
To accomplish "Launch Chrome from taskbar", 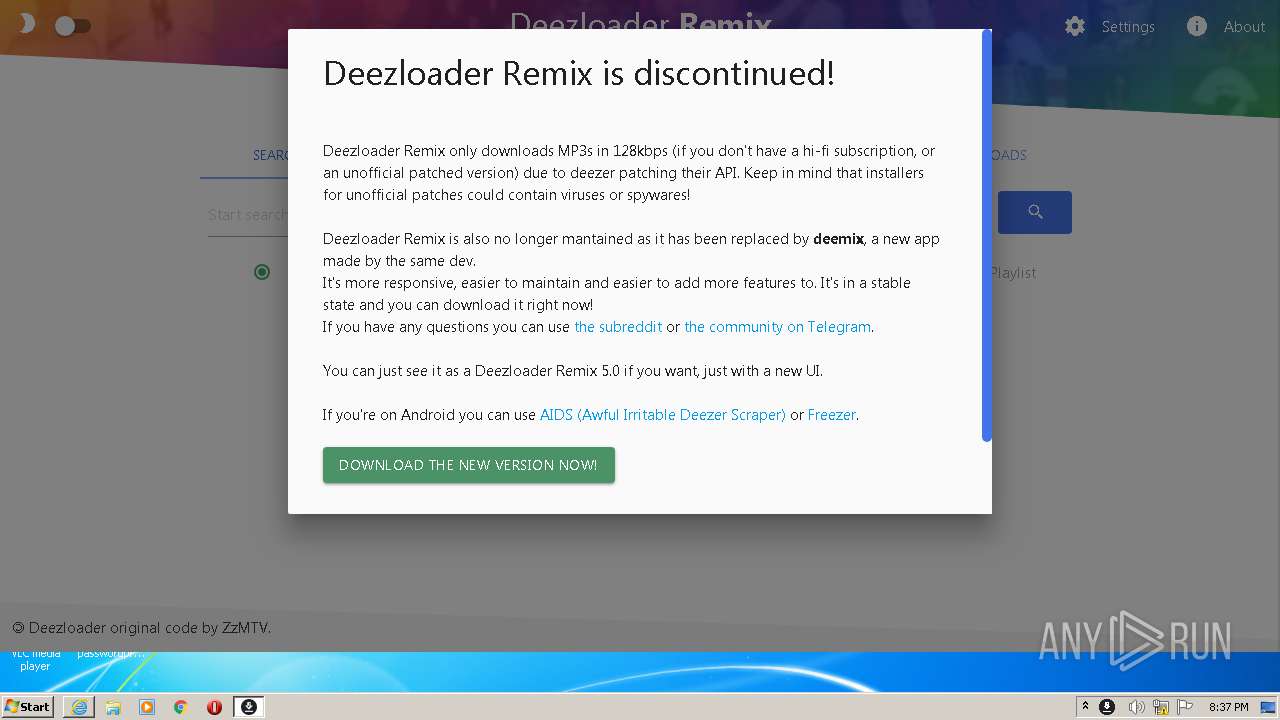I will [181, 707].
